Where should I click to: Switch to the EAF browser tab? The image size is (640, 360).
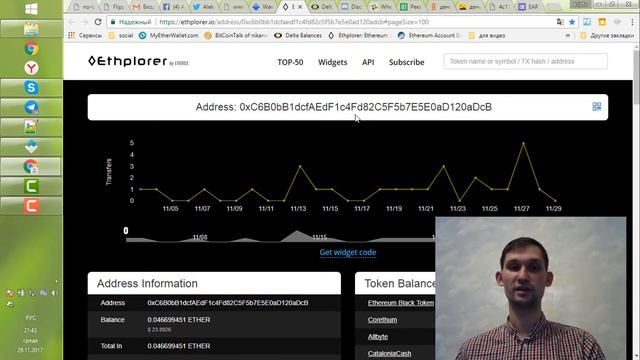(529, 7)
